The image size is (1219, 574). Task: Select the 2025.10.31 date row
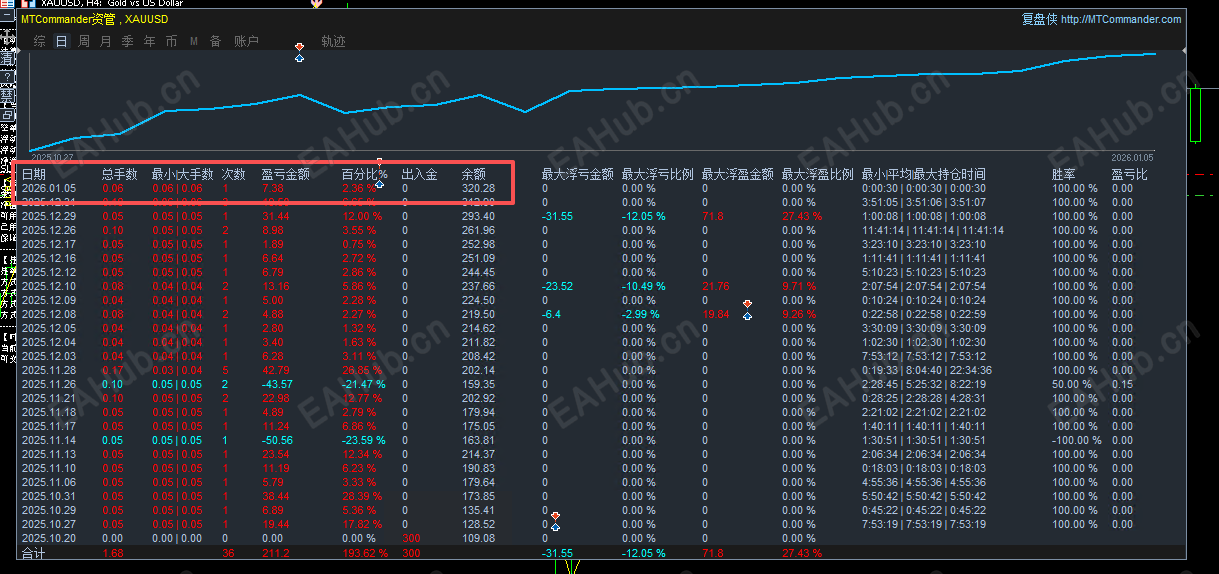click(x=48, y=496)
